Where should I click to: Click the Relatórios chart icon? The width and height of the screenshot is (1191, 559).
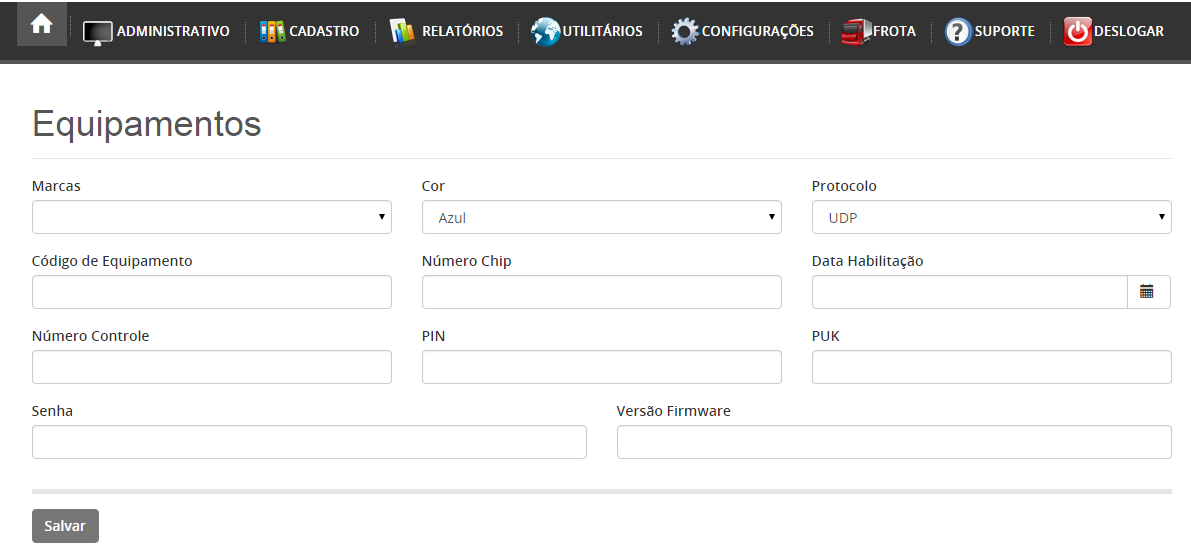[x=403, y=31]
